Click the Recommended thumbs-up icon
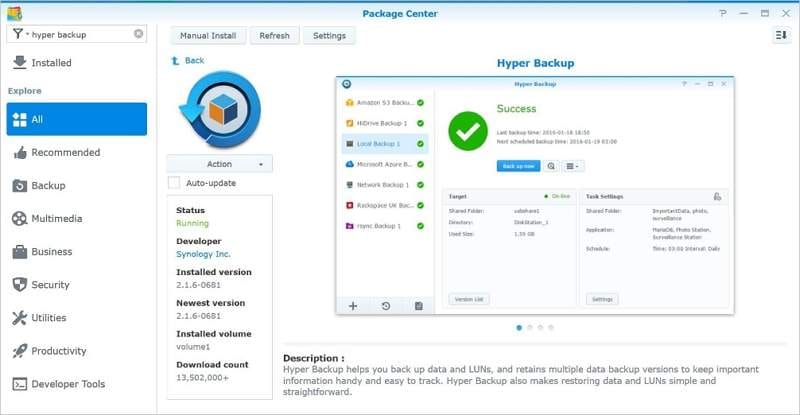800x415 pixels. point(19,152)
